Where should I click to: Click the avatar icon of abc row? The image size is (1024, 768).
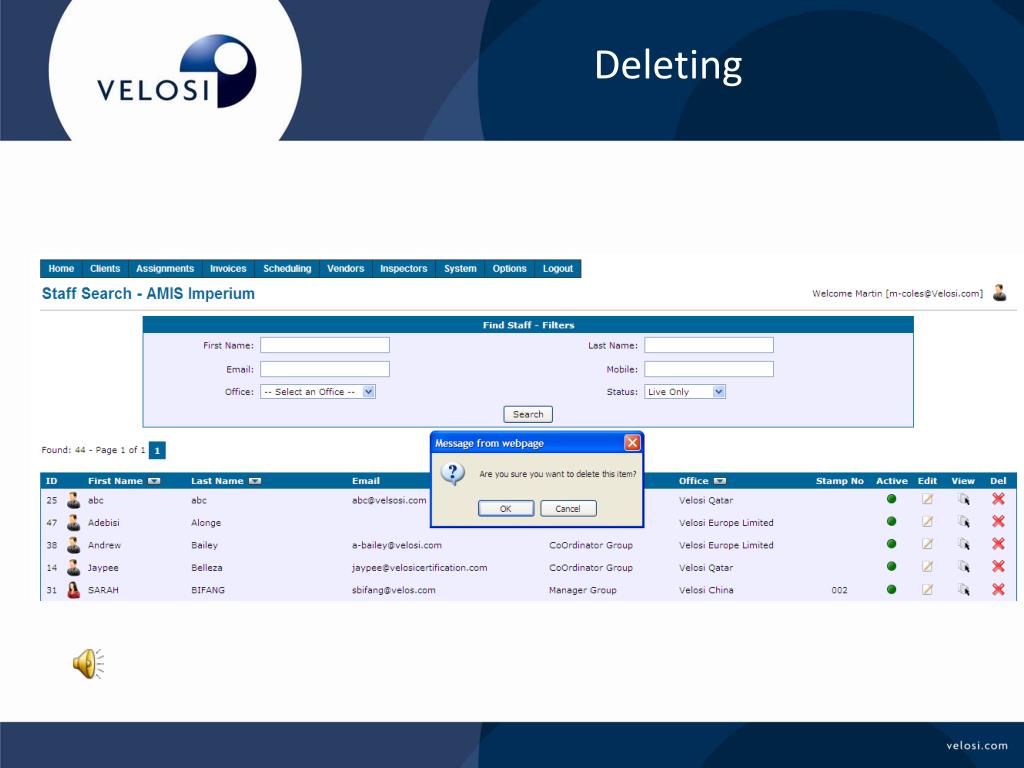pos(73,500)
